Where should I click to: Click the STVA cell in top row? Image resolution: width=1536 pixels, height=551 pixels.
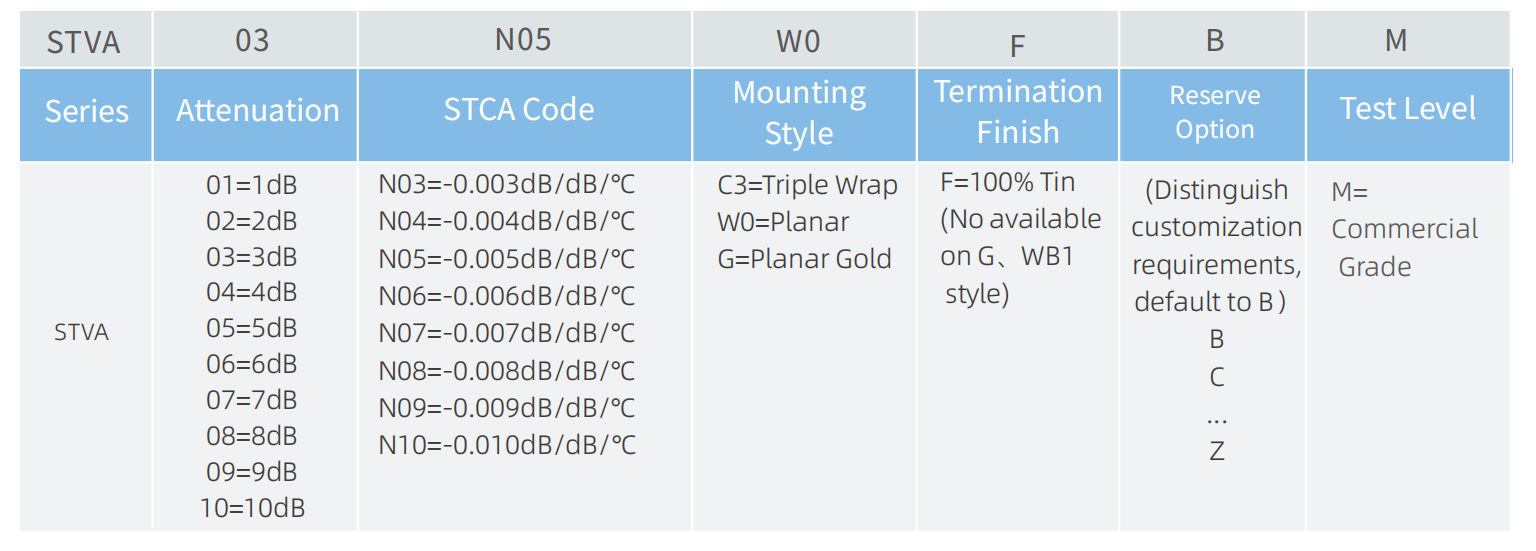click(x=86, y=42)
